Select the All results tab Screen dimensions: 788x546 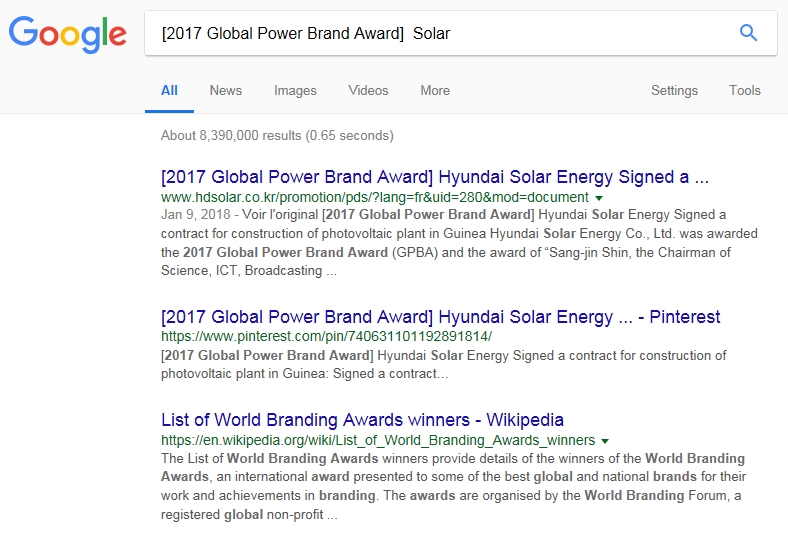click(x=169, y=90)
